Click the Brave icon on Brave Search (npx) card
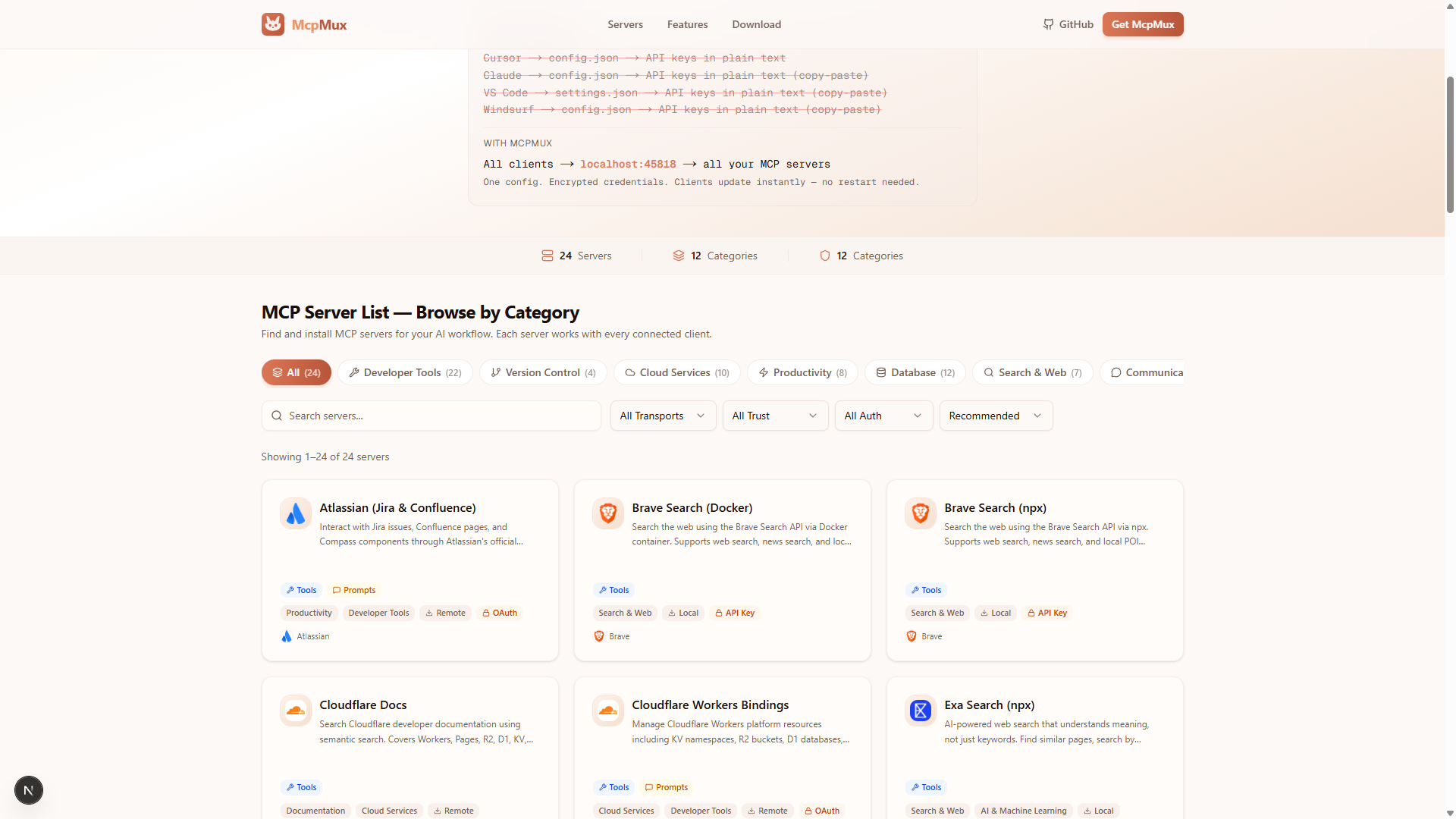The width and height of the screenshot is (1456, 819). [x=920, y=513]
